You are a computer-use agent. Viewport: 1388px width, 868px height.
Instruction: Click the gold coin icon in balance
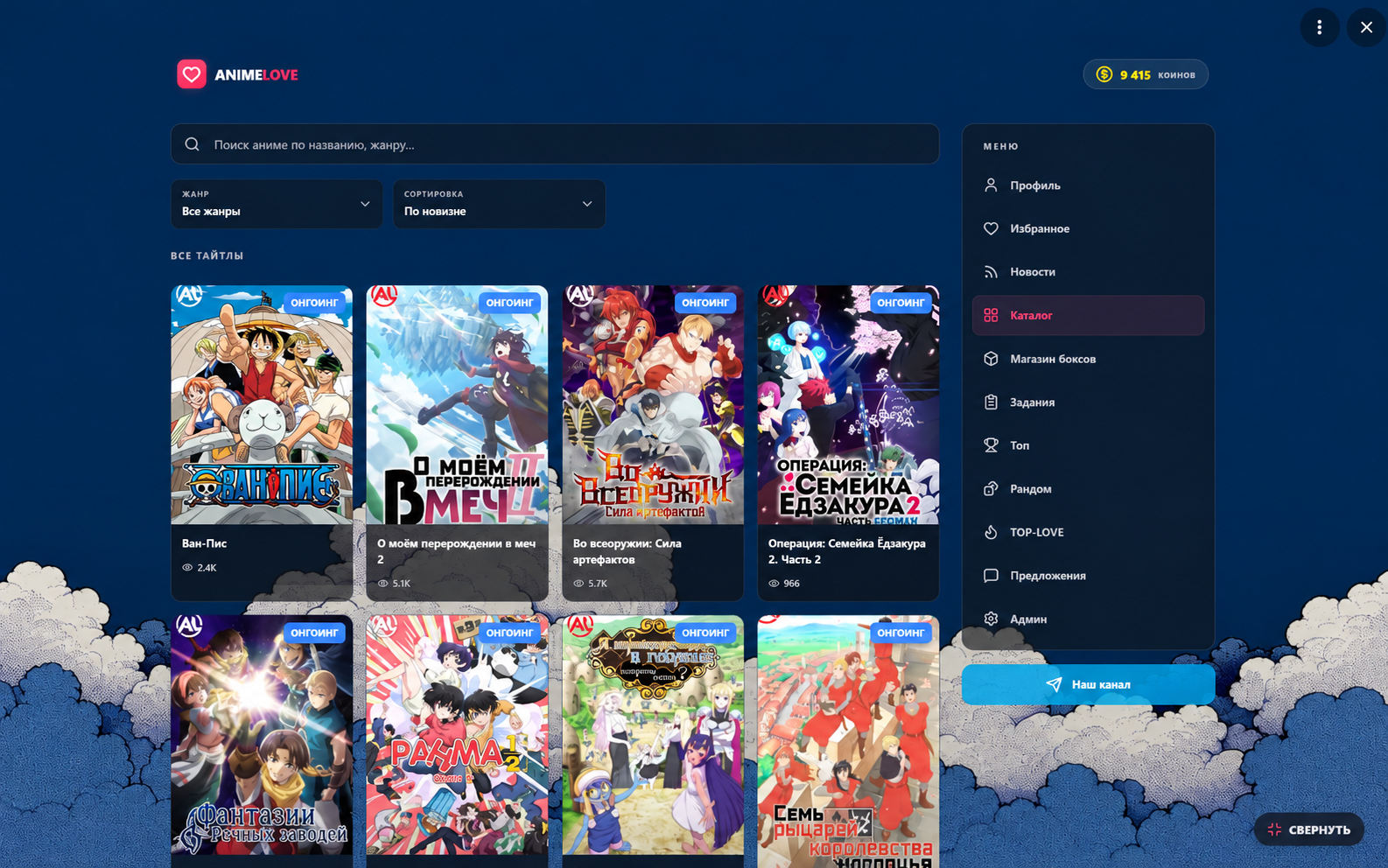(1104, 74)
